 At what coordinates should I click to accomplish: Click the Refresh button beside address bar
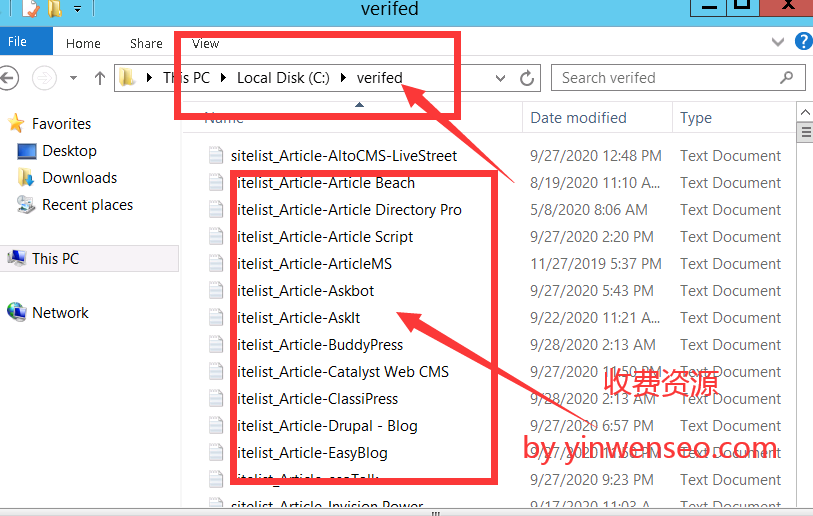click(x=529, y=78)
